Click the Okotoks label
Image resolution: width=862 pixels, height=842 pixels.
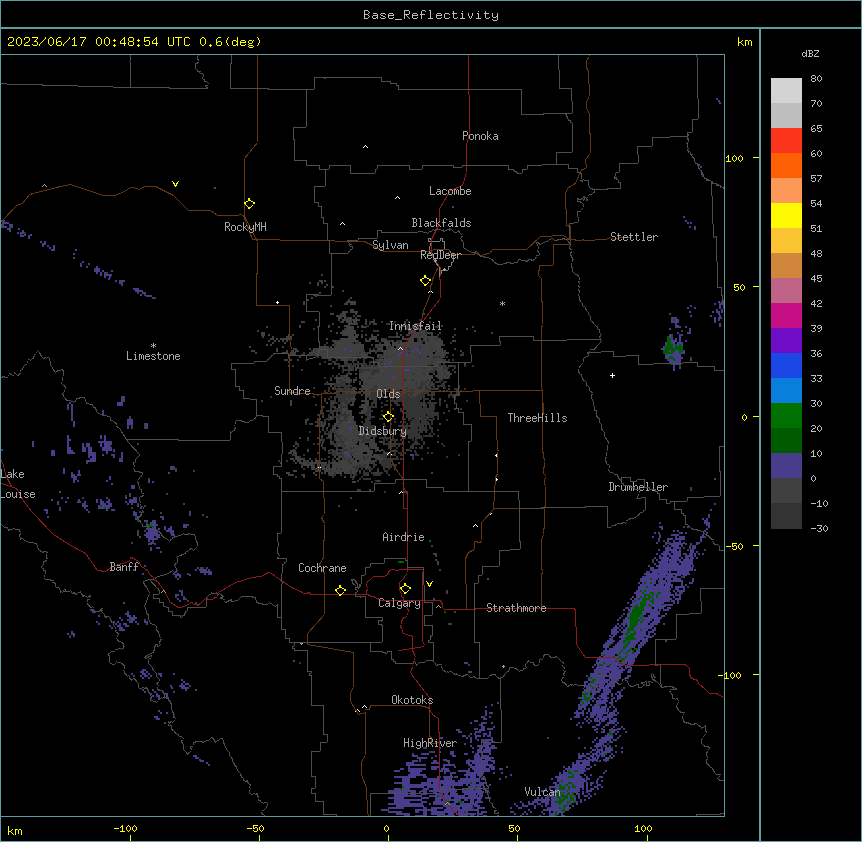[412, 700]
